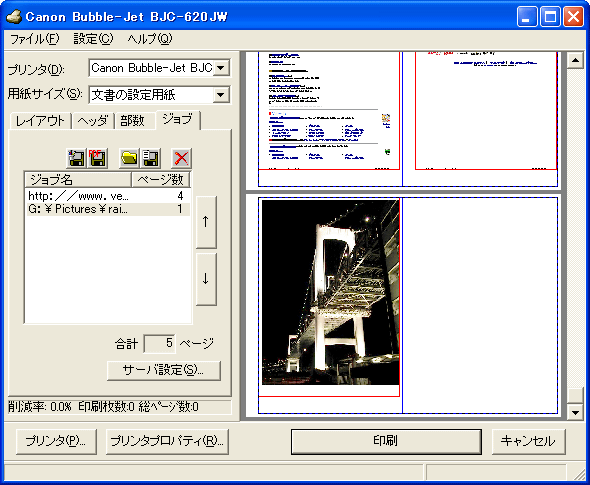Select the ジョブ tab
This screenshot has height=485, width=590.
pyautogui.click(x=178, y=120)
